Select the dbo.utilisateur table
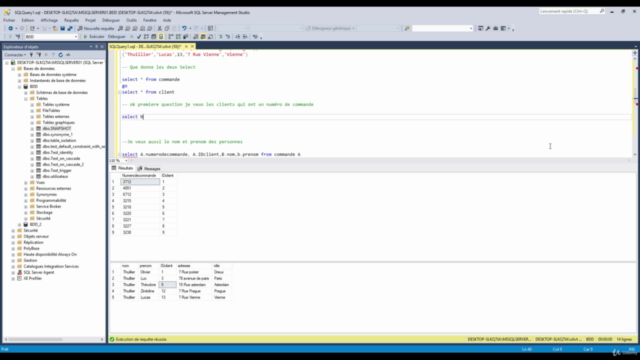 (x=55, y=176)
